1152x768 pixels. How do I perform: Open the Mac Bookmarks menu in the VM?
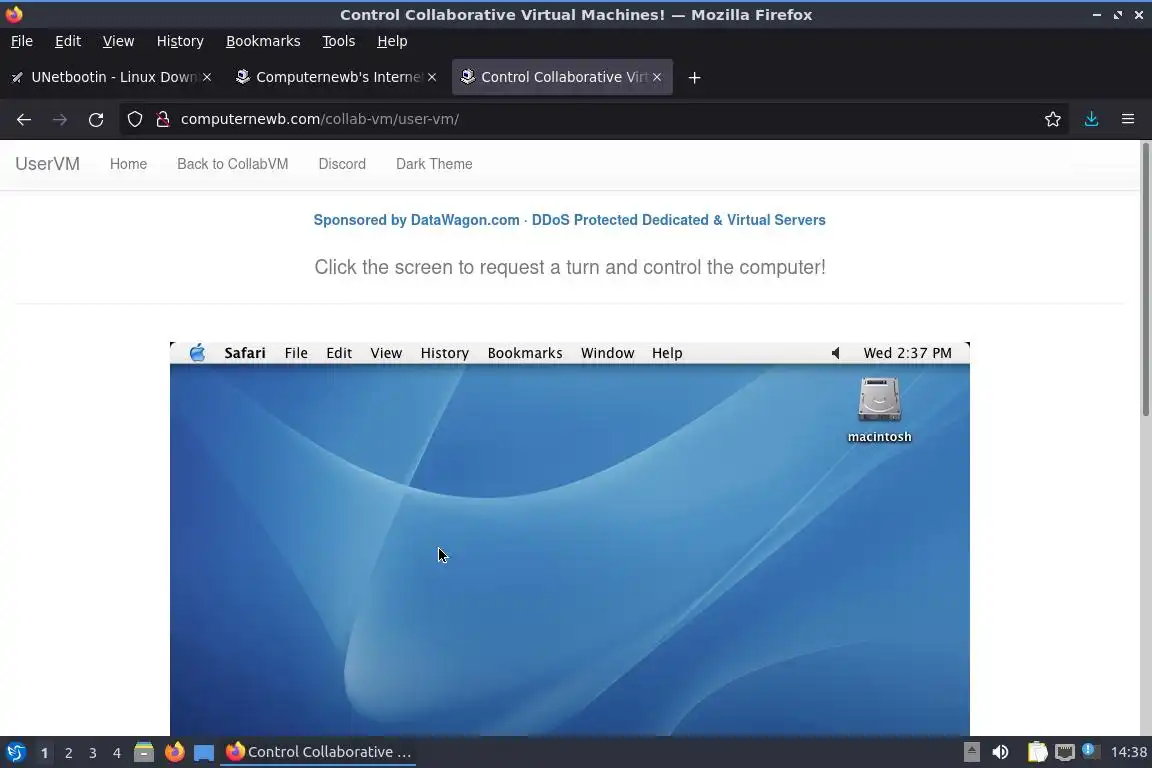(525, 353)
